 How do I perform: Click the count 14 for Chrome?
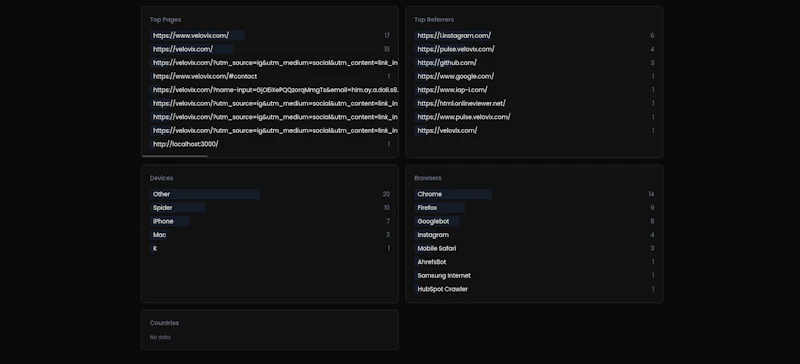point(651,195)
